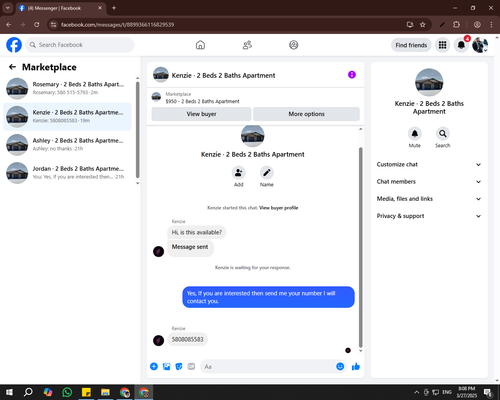The width and height of the screenshot is (500, 400).
Task: Switch to the Messenger browser tab
Action: (x=60, y=8)
